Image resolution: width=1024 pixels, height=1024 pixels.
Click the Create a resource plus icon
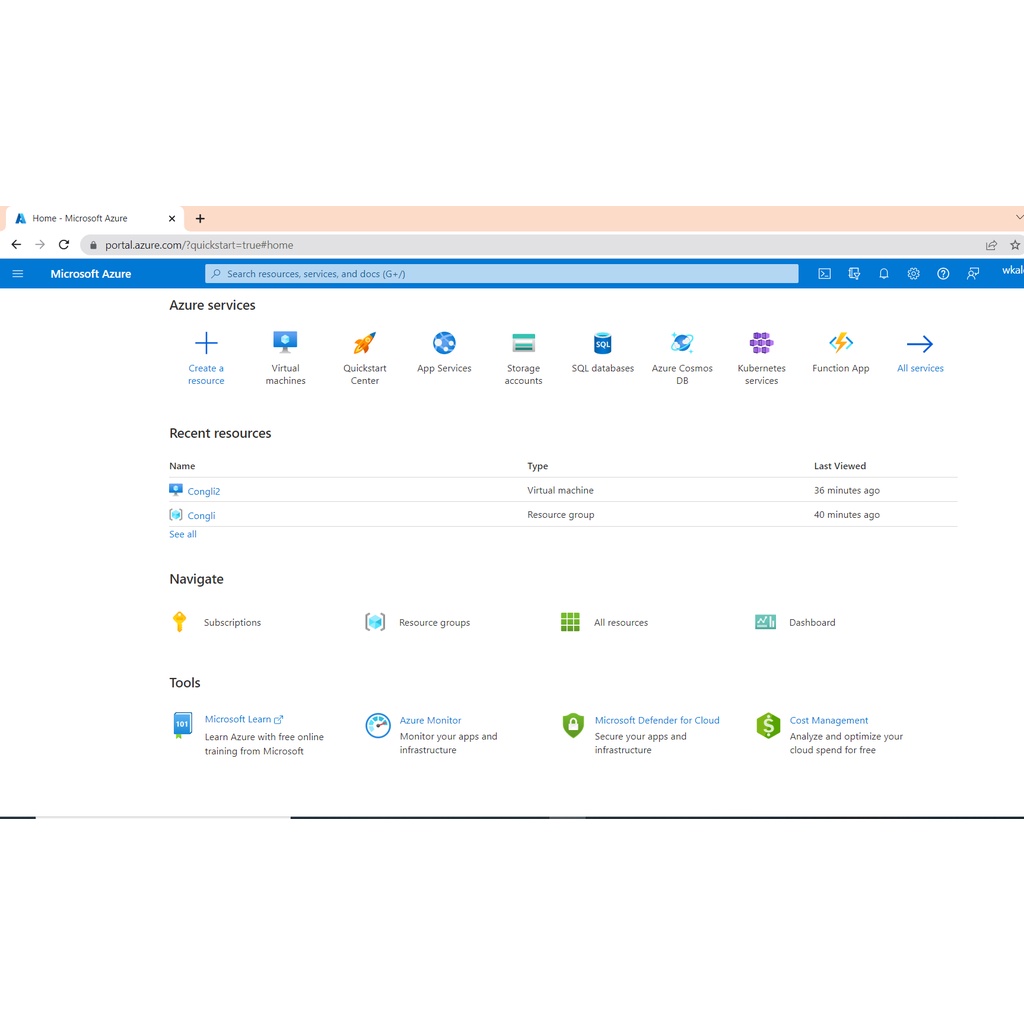[206, 343]
